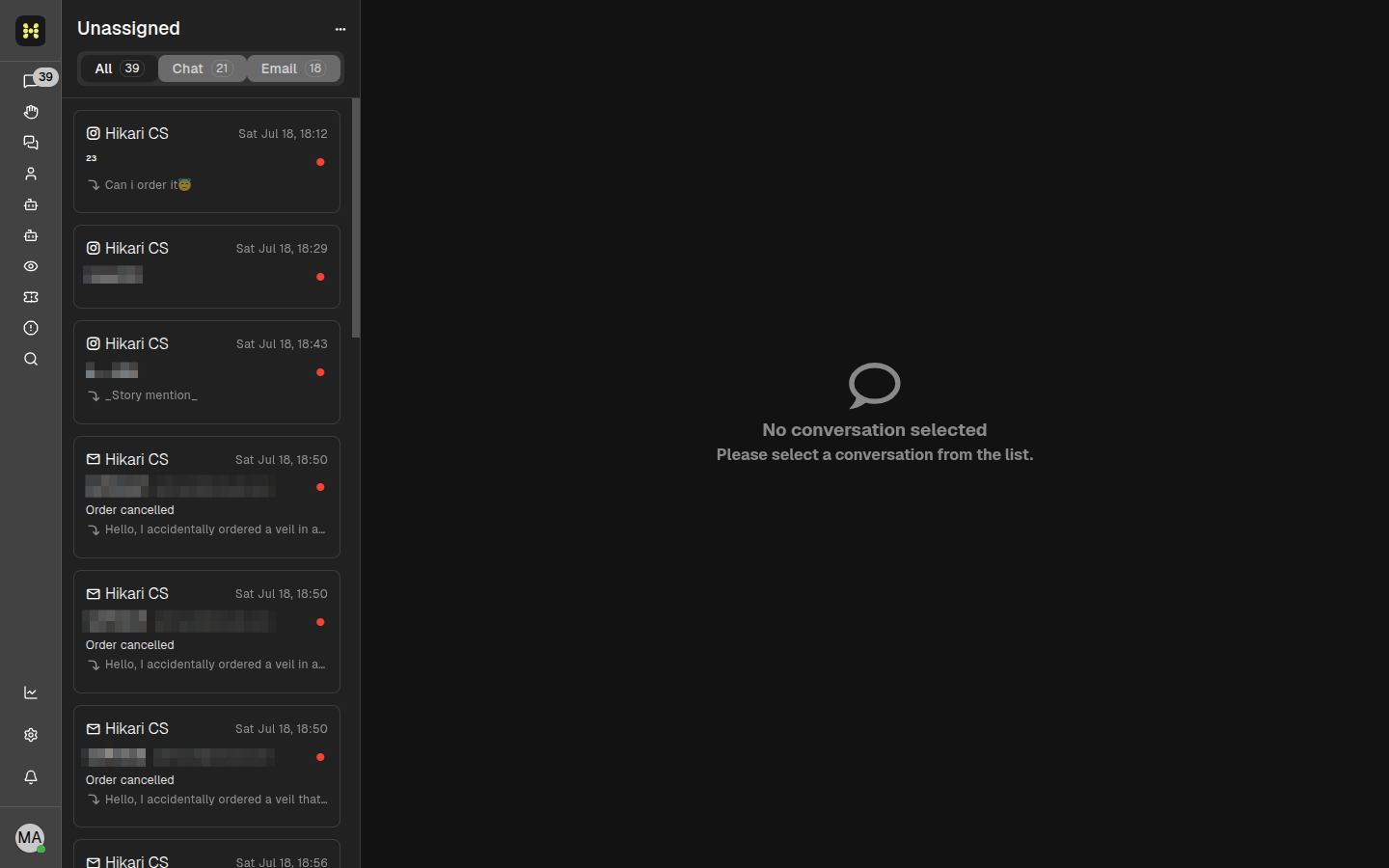Open the double chat bubbles conversations icon
The height and width of the screenshot is (868, 1389).
(31, 143)
